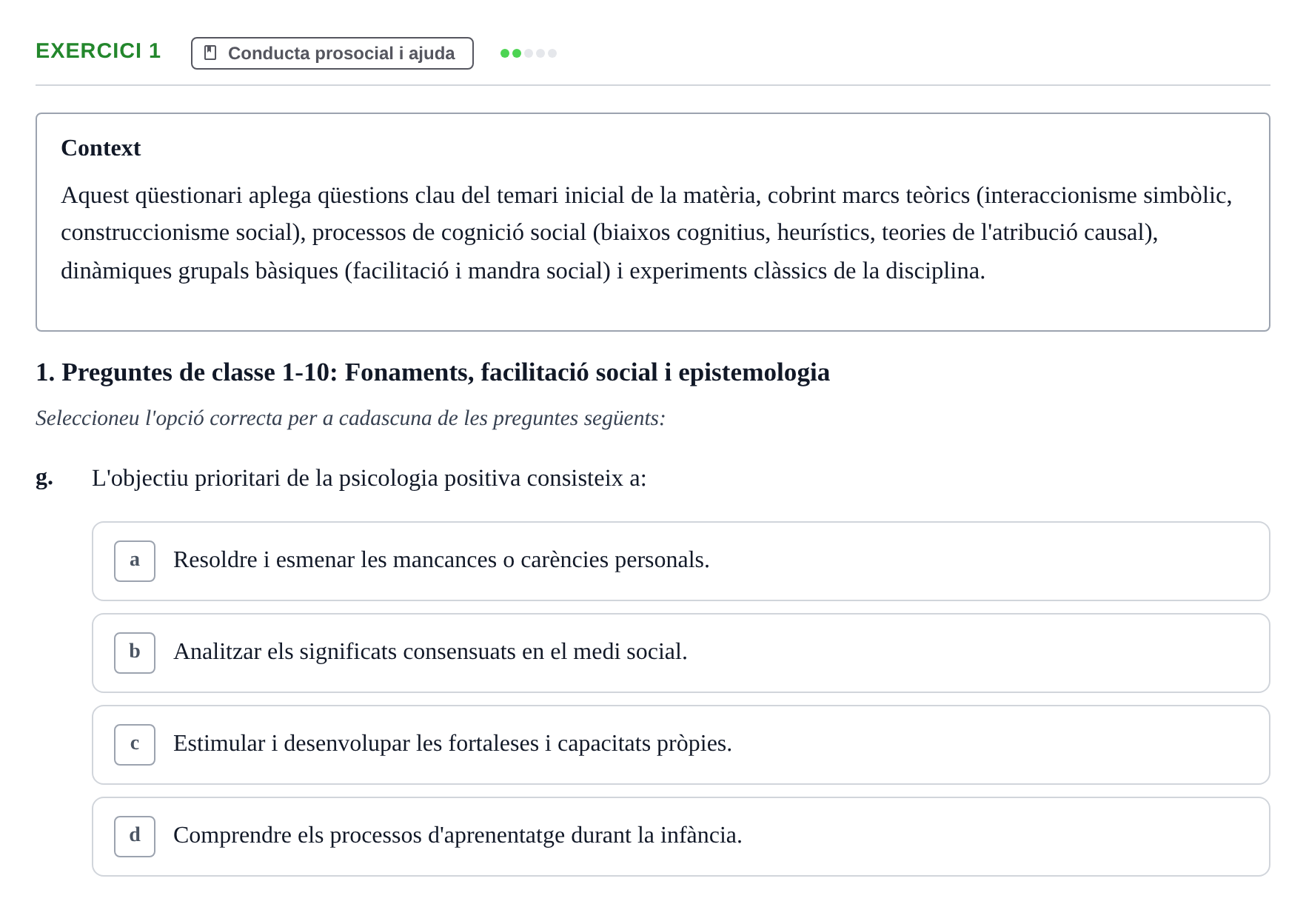This screenshot has width=1306, height=924.
Task: Click the book icon in the topic tag
Action: point(210,53)
